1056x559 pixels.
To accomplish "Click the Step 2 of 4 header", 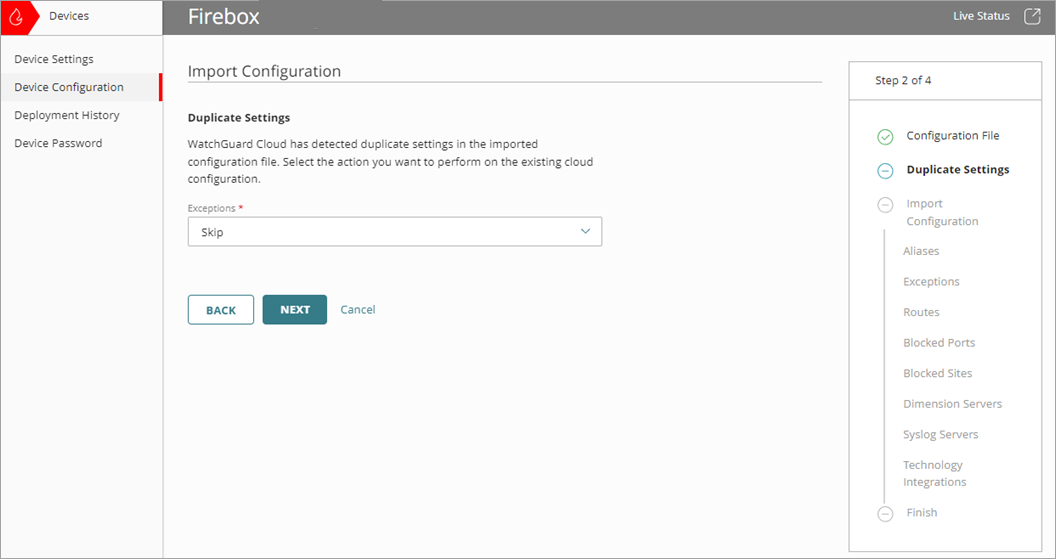I will tap(903, 80).
